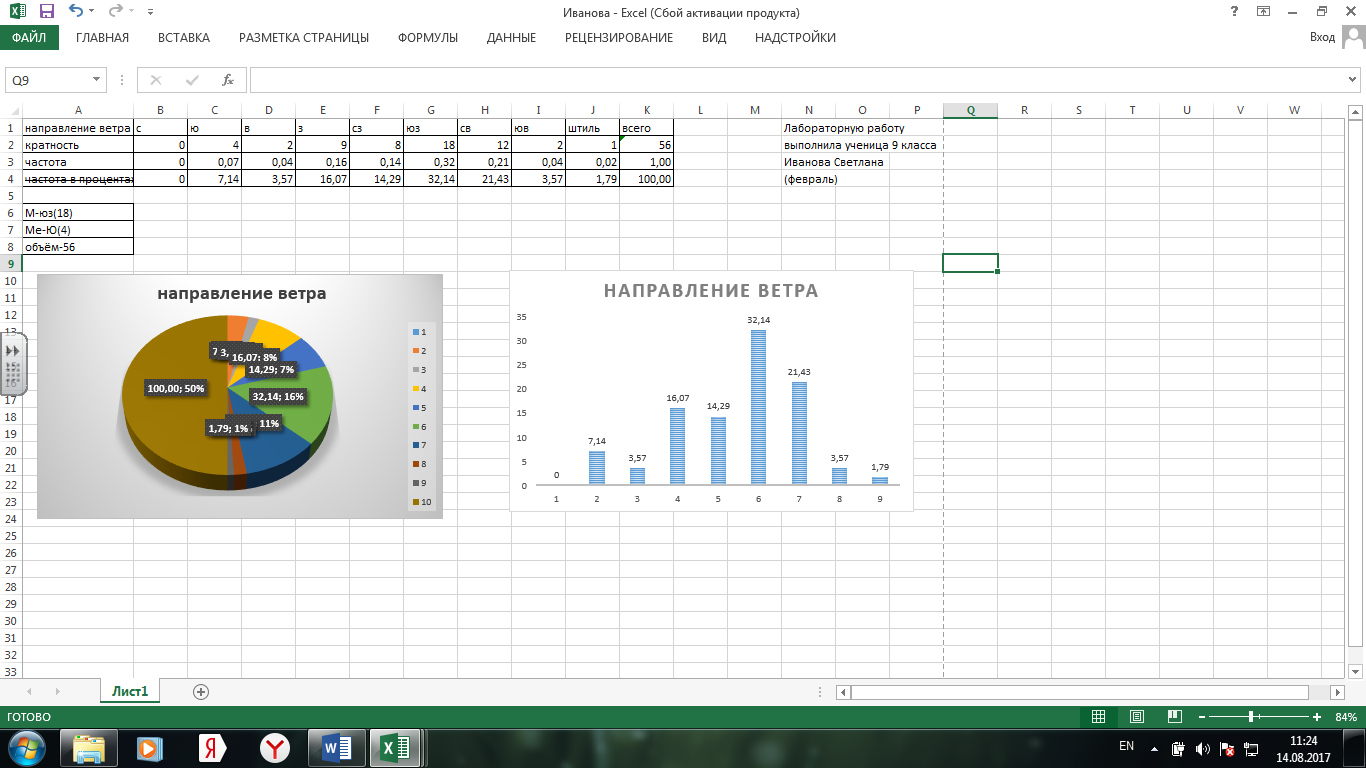The height and width of the screenshot is (768, 1366).
Task: Open the ФОРМУЛЫ ribbon tab
Action: pos(428,38)
